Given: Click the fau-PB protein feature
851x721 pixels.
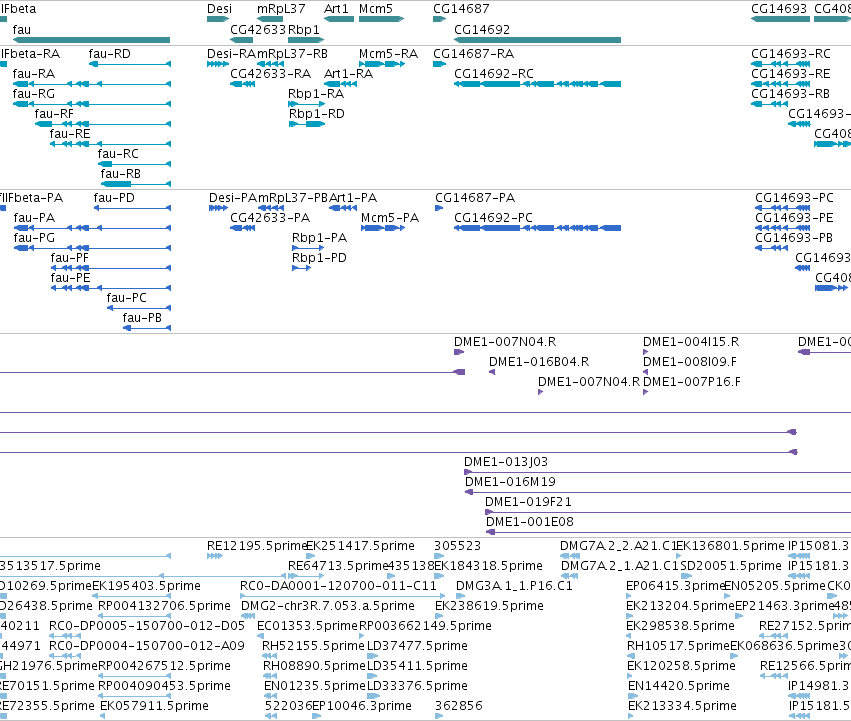Looking at the screenshot, I should tap(147, 328).
